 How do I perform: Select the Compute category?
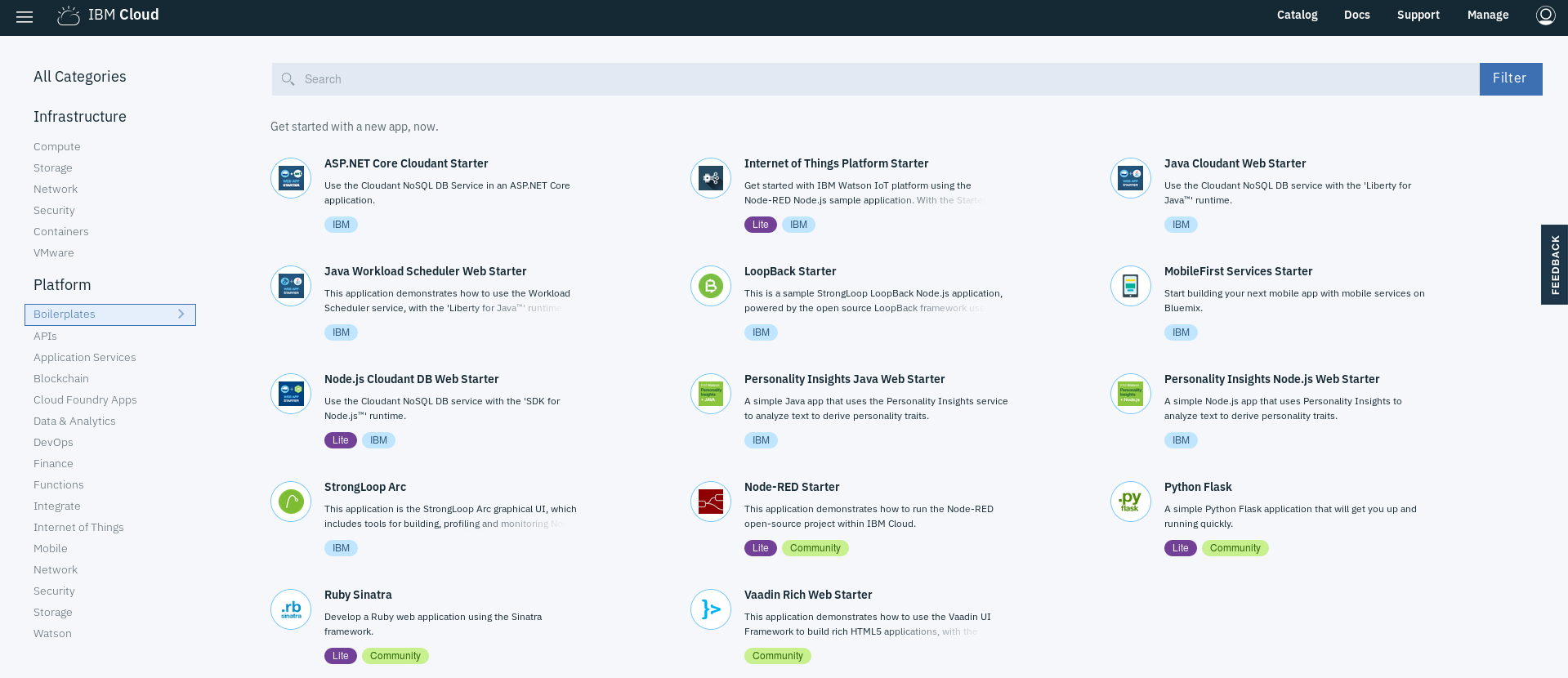57,147
